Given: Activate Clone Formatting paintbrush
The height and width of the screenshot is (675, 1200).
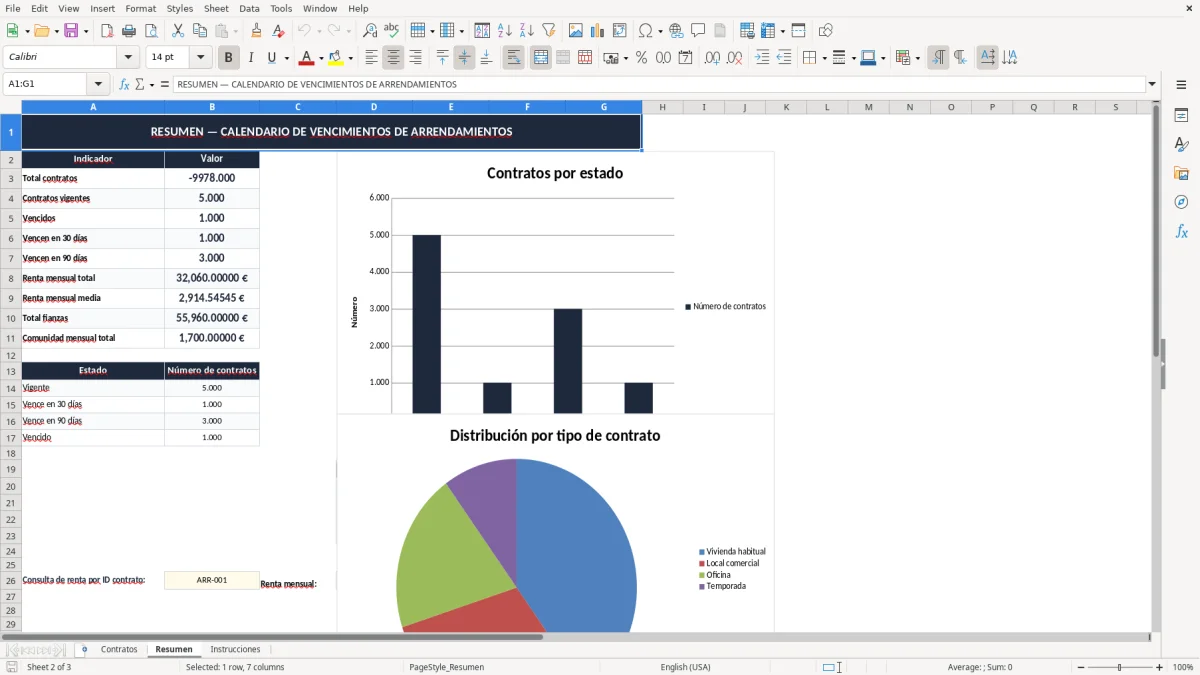Looking at the screenshot, I should pos(256,31).
